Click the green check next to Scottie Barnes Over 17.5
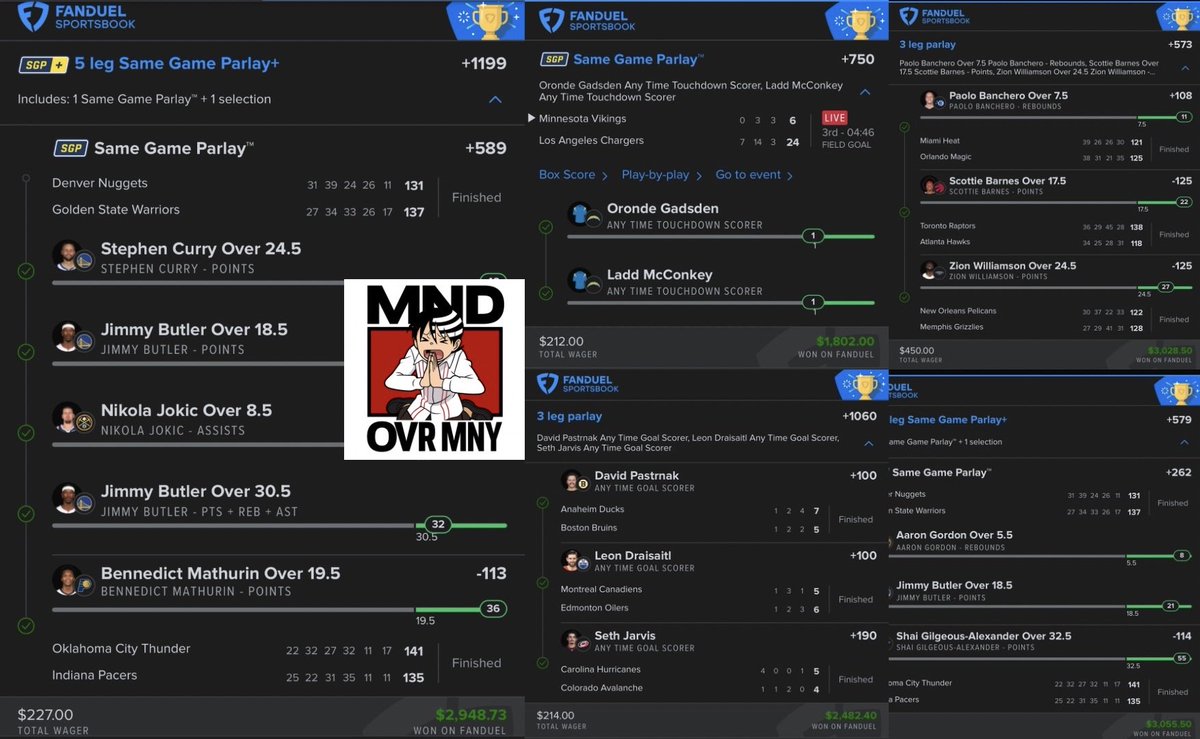1200x739 pixels. click(904, 212)
